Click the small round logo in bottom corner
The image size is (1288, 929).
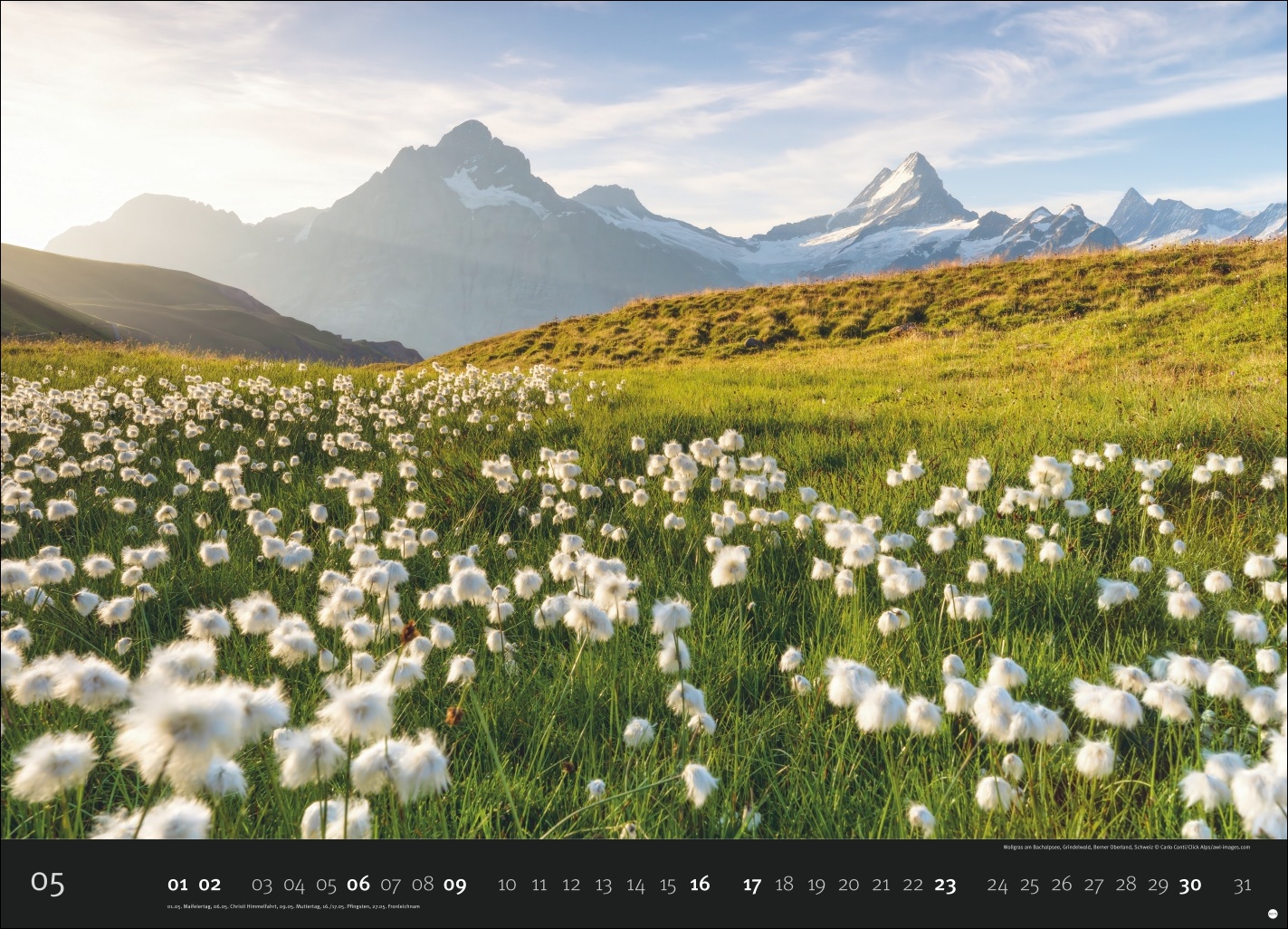[x=1273, y=915]
